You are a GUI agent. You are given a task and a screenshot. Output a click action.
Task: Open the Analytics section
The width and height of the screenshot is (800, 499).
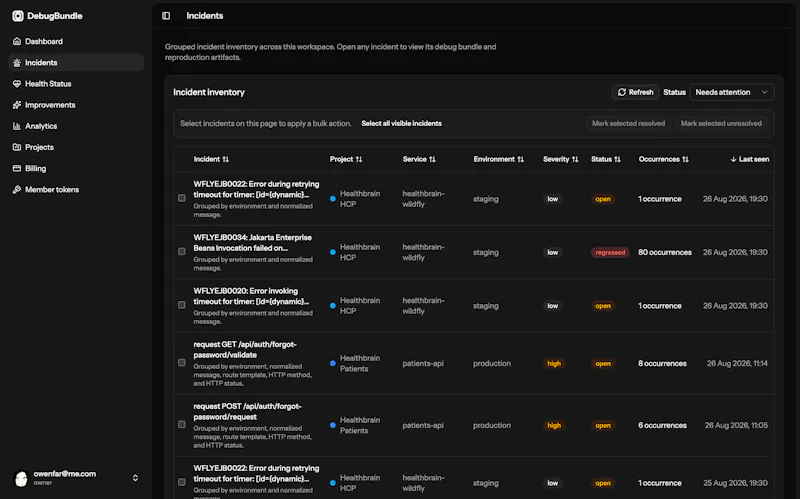77,126
